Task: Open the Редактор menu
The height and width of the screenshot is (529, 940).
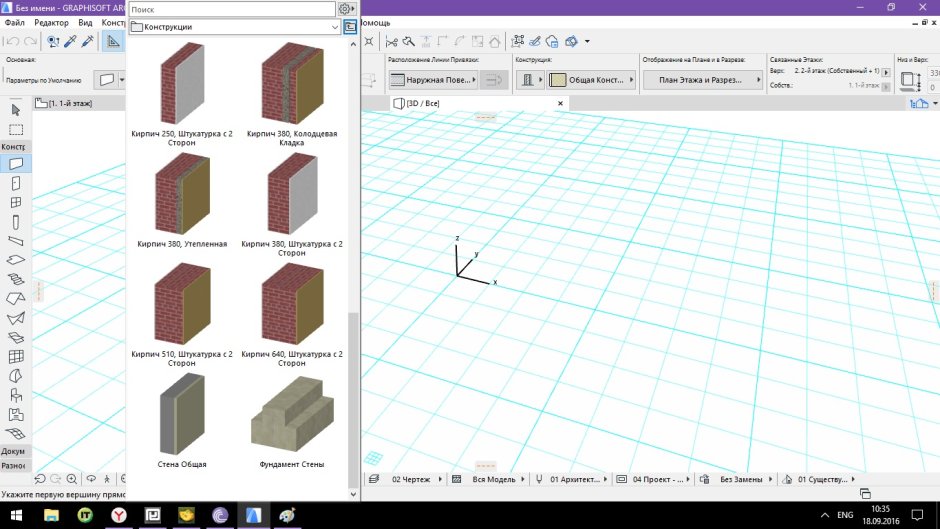Action: (51, 23)
